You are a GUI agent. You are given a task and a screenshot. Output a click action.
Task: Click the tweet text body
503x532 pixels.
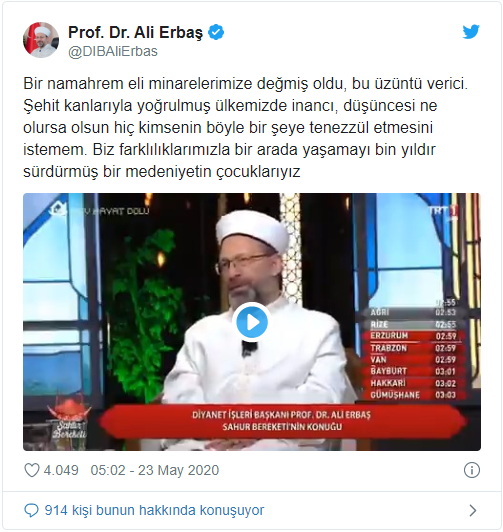pos(246,127)
